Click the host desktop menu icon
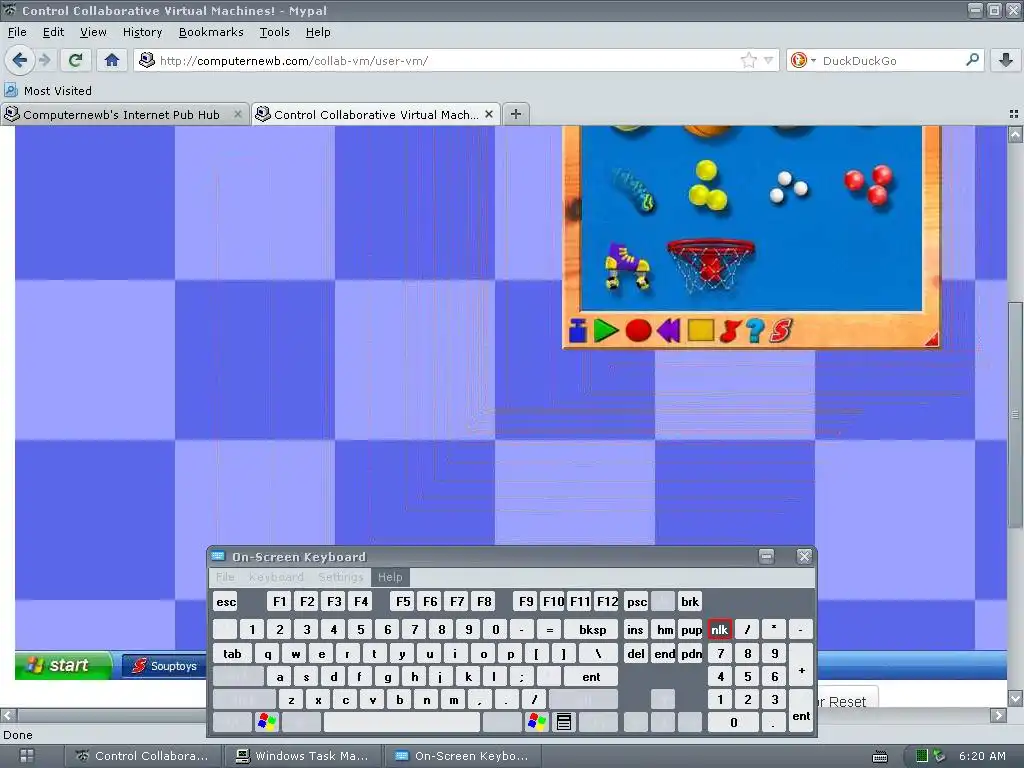Viewport: 1024px width, 768px height. click(27, 756)
